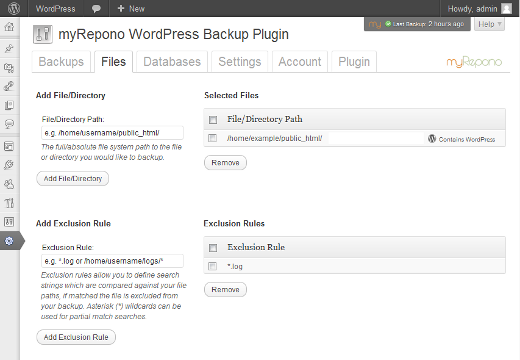Select the /home/example/public_html/ row checkbox

pos(212,138)
